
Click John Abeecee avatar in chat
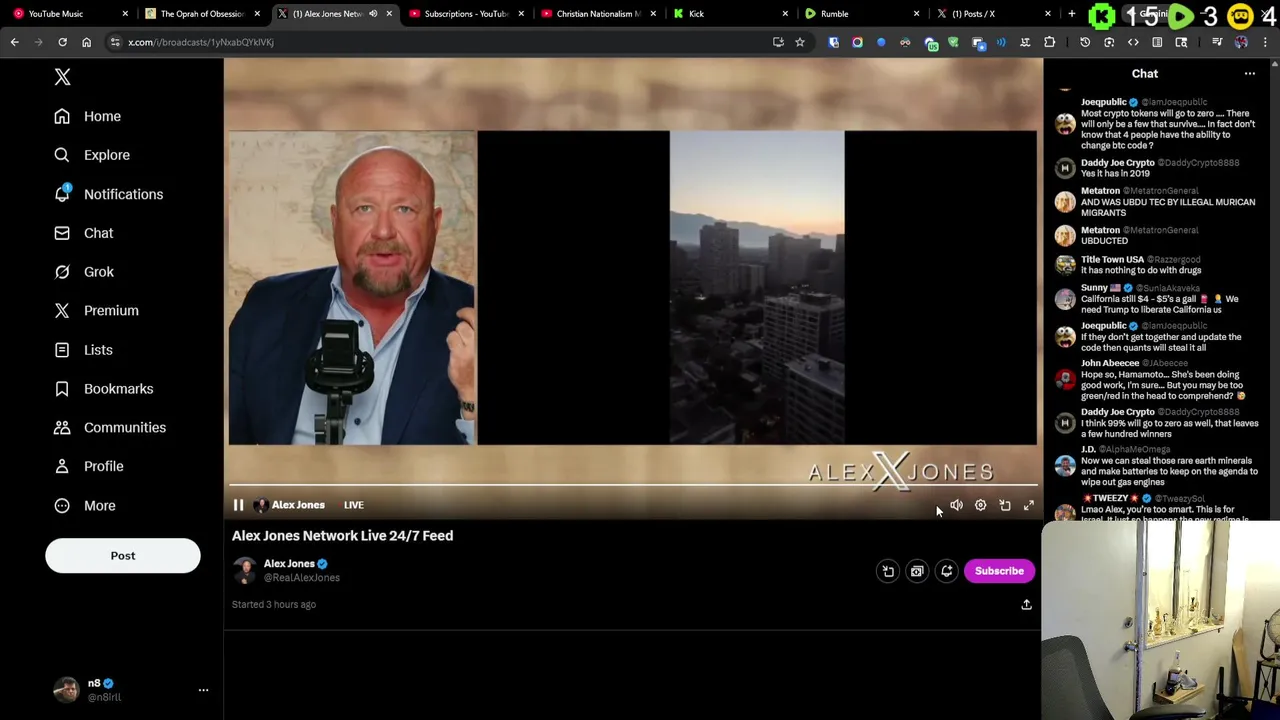tap(1065, 379)
